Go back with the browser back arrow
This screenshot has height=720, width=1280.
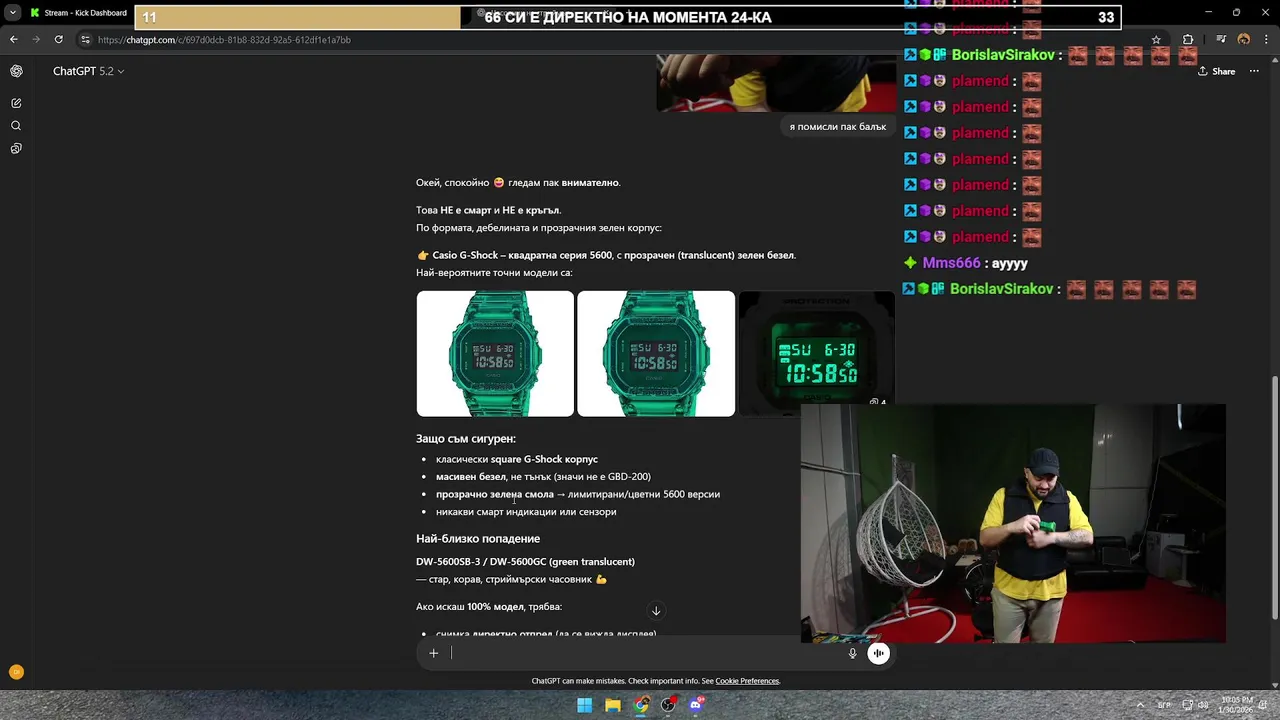pyautogui.click(x=13, y=40)
